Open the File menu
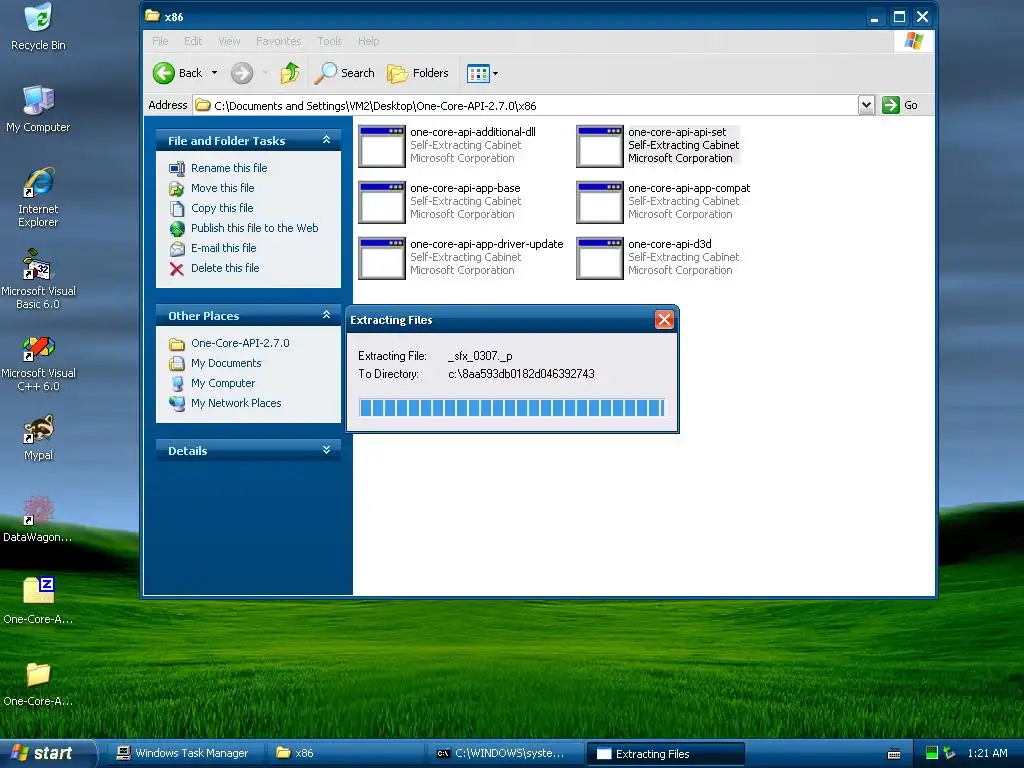Viewport: 1024px width, 768px height. tap(160, 41)
